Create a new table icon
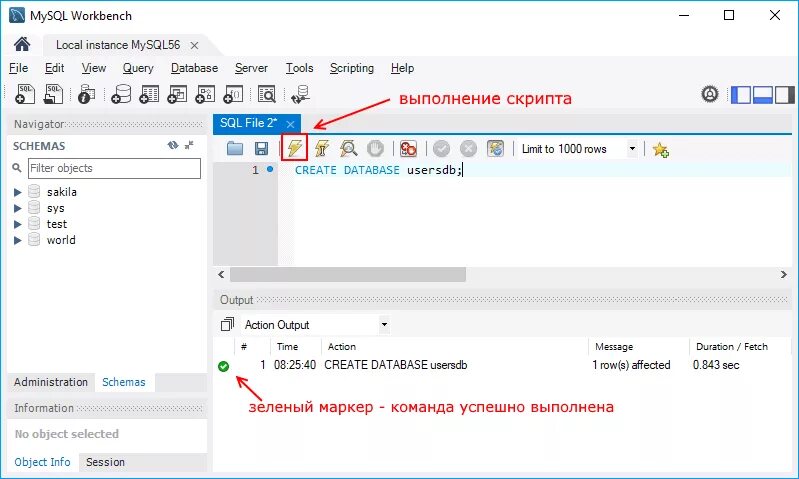Viewport: 799px width, 479px height. click(149, 94)
